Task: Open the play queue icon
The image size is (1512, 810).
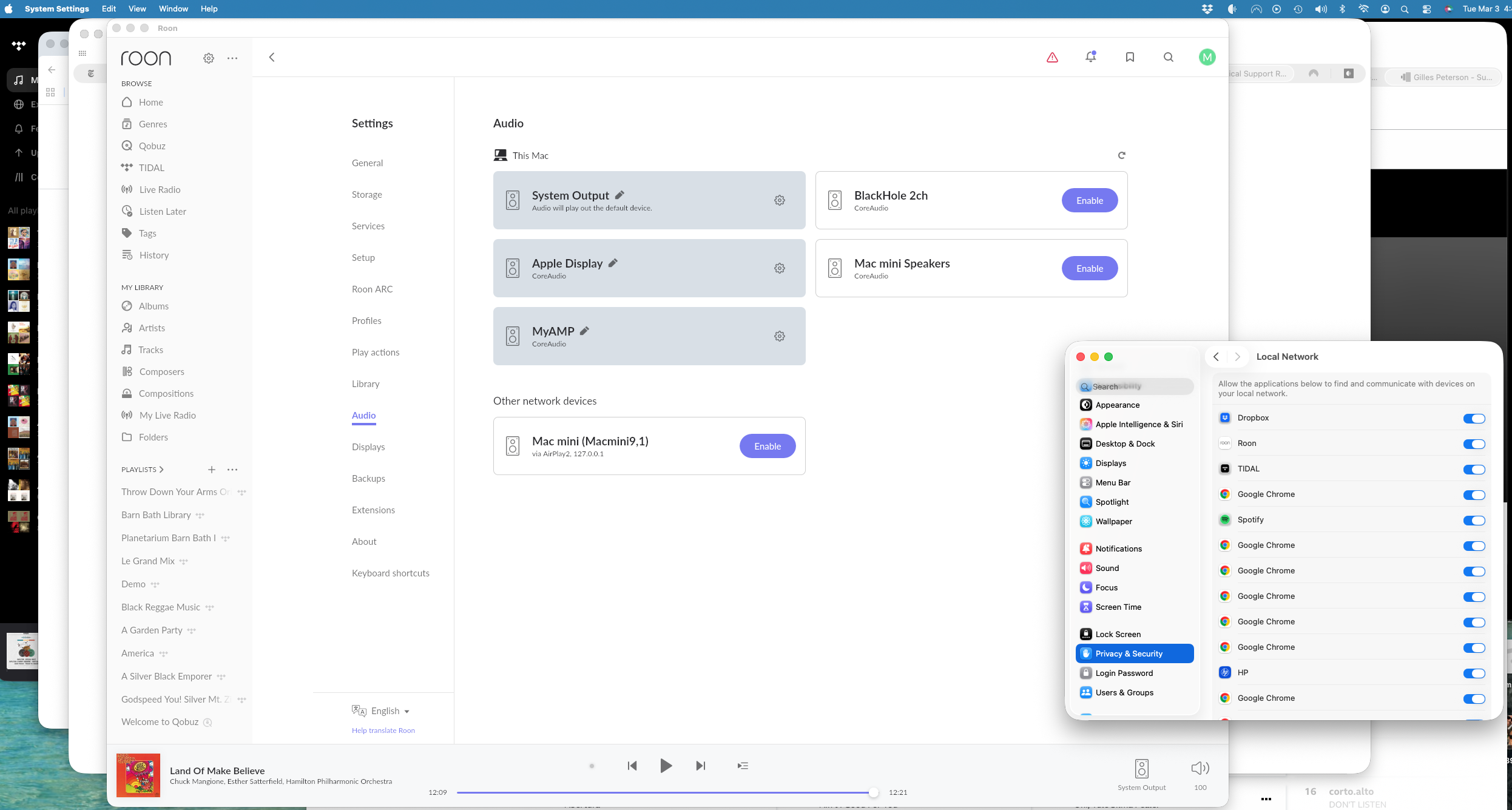Action: (x=743, y=766)
